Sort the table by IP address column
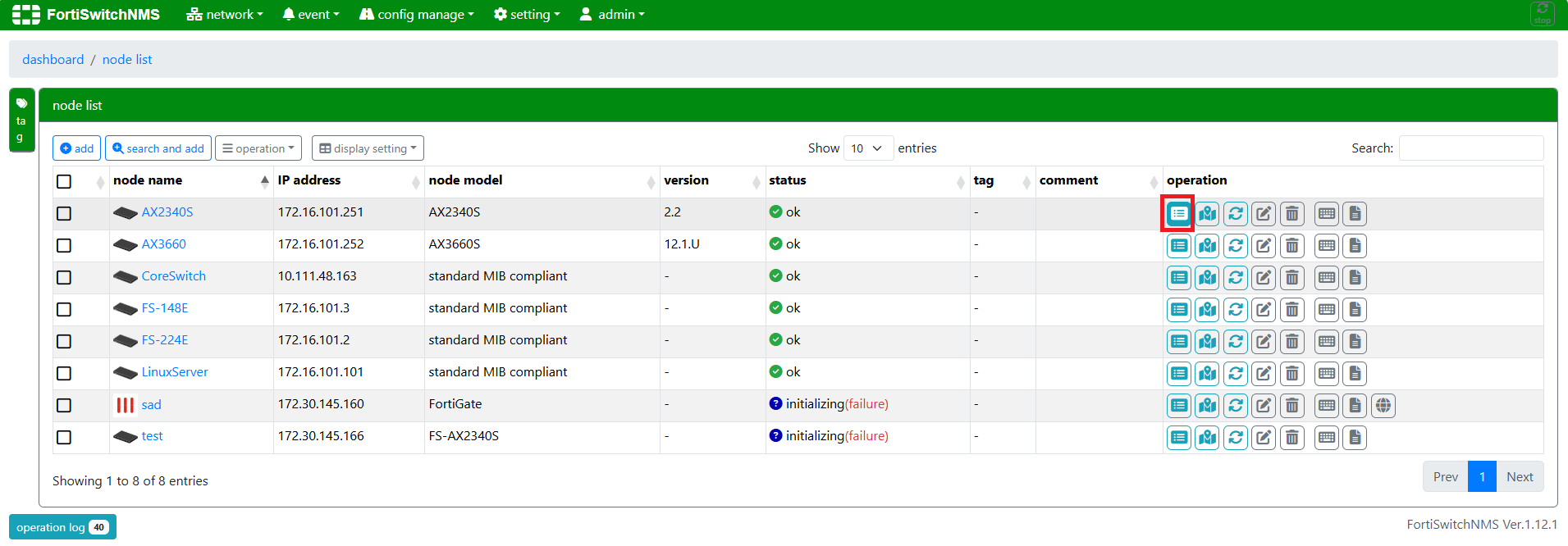This screenshot has width=1568, height=546. 349,181
